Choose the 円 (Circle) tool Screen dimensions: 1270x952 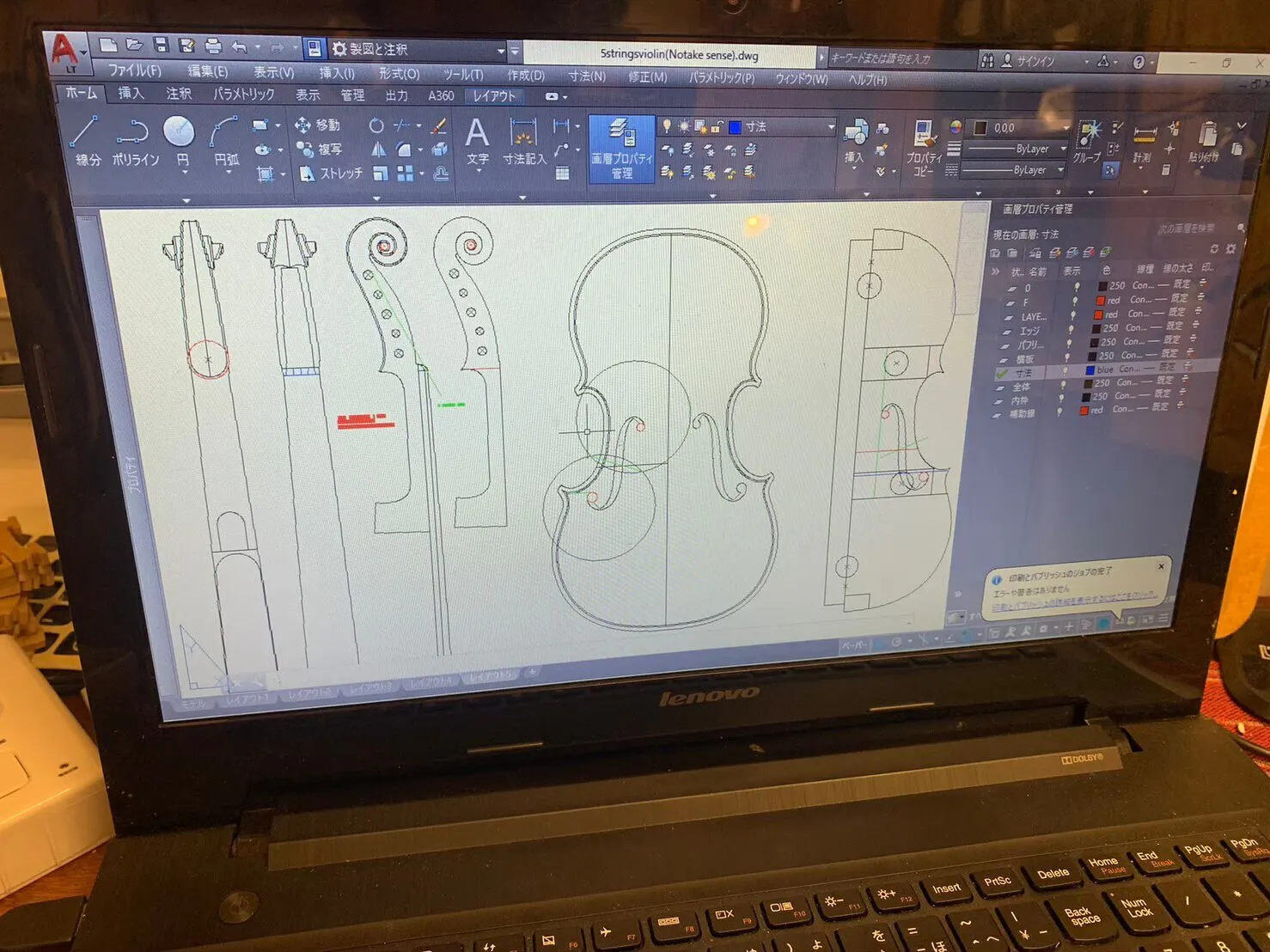[180, 139]
